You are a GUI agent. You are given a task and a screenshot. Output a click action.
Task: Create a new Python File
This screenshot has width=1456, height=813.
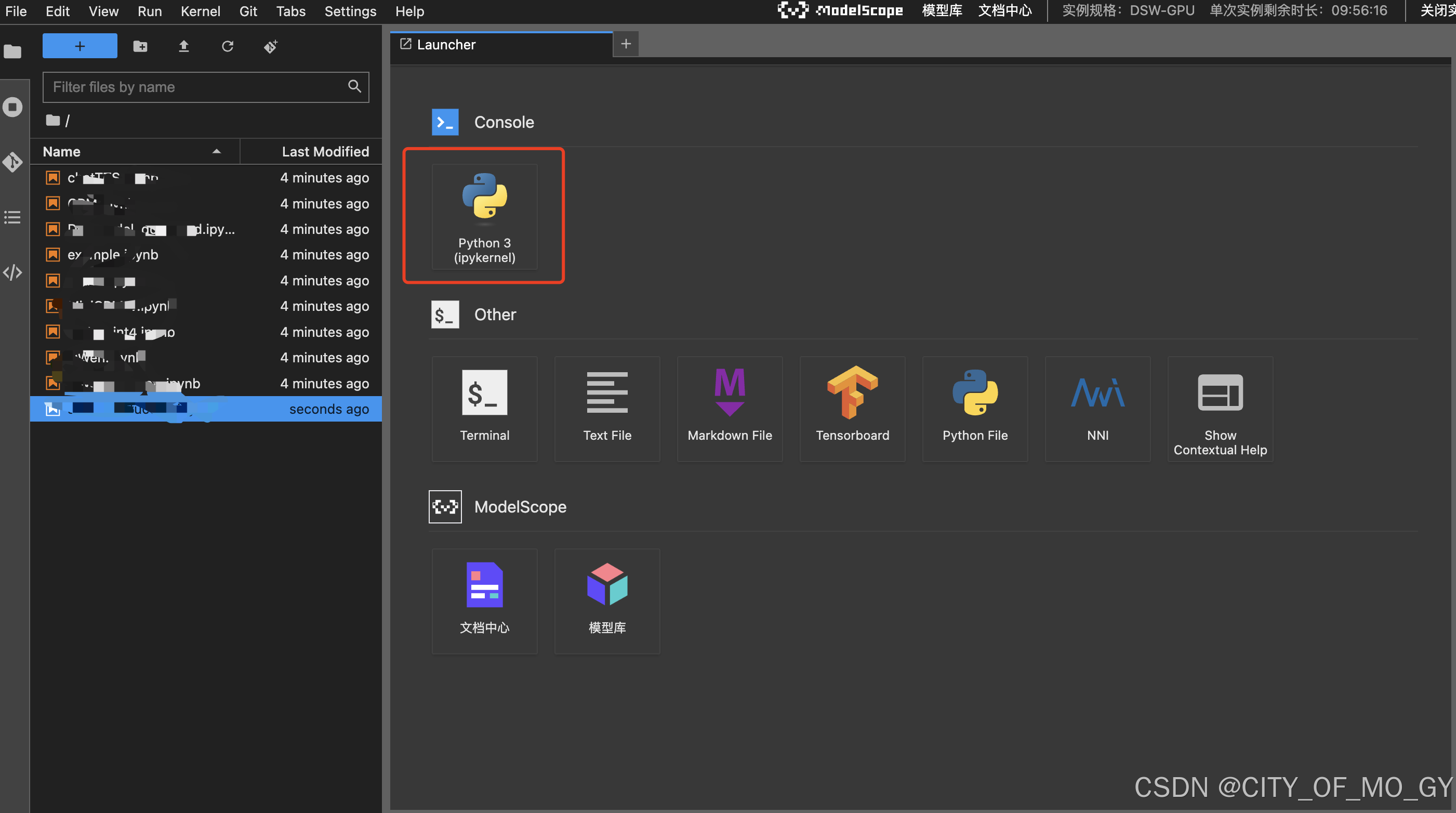(x=975, y=409)
